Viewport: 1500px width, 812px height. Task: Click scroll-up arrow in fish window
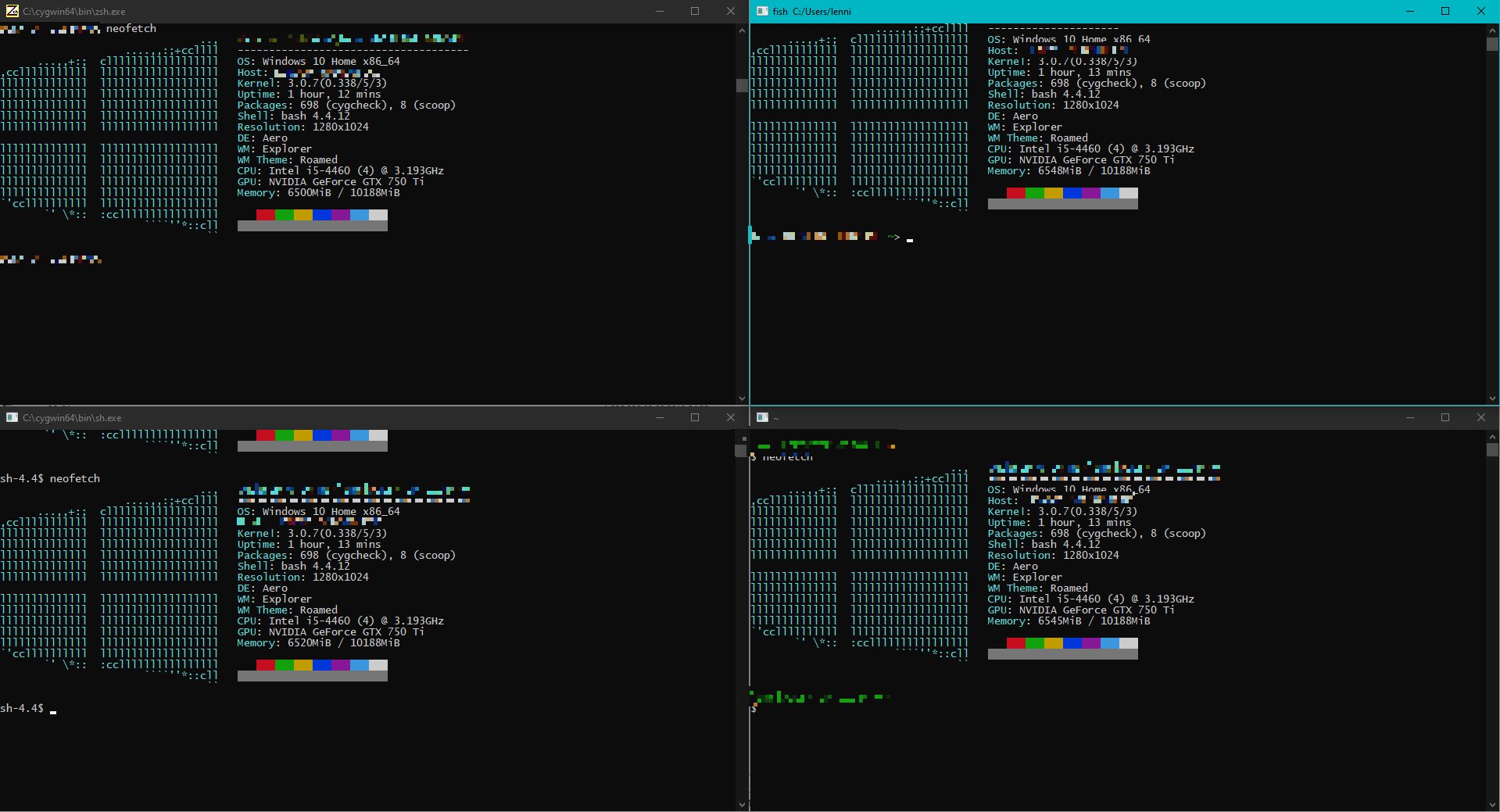1492,30
